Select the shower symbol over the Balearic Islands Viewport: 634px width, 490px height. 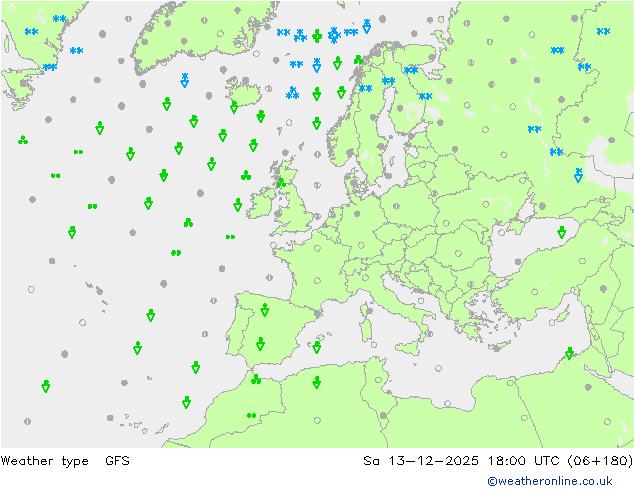[x=317, y=347]
